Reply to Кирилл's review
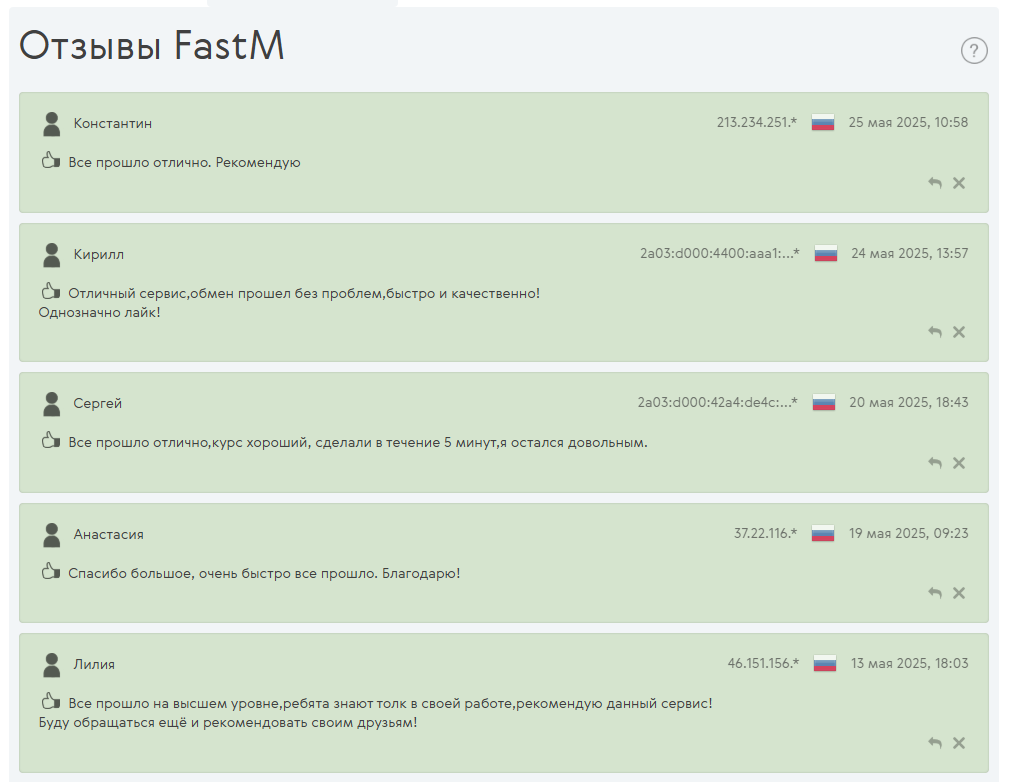The width and height of the screenshot is (1009, 782). click(x=935, y=332)
